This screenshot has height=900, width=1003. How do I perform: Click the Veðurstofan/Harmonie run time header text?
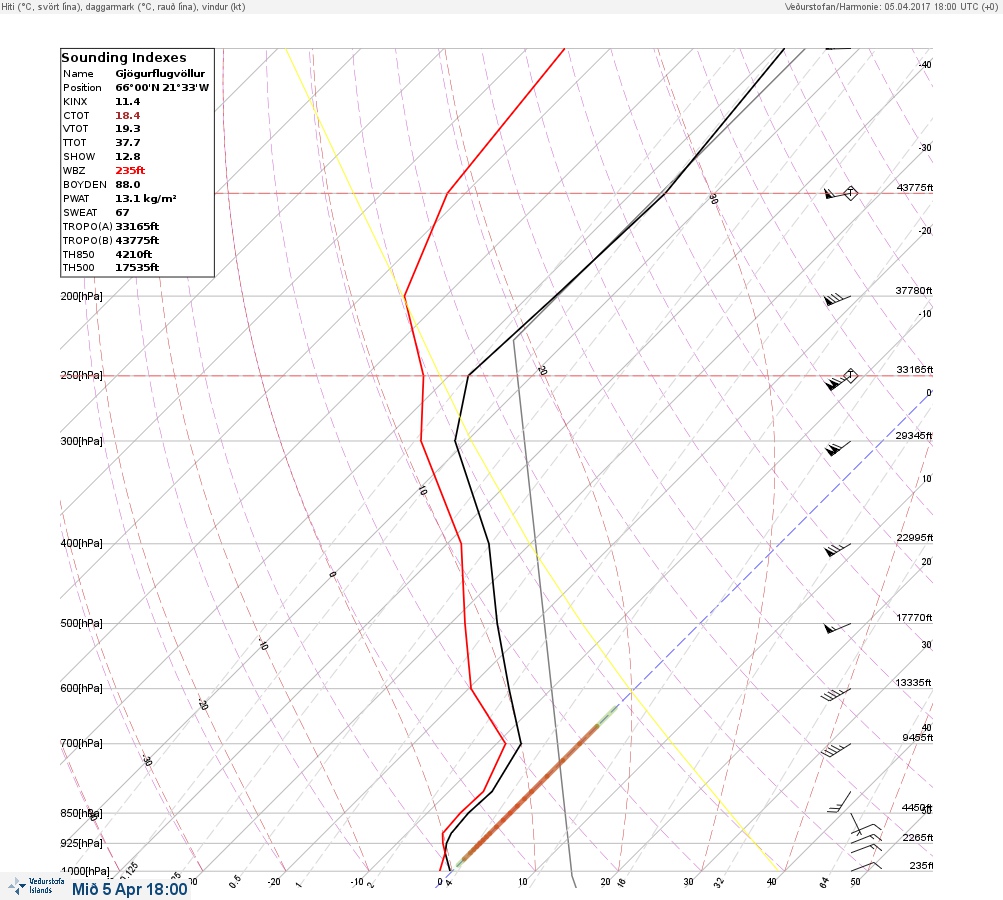pos(891,6)
